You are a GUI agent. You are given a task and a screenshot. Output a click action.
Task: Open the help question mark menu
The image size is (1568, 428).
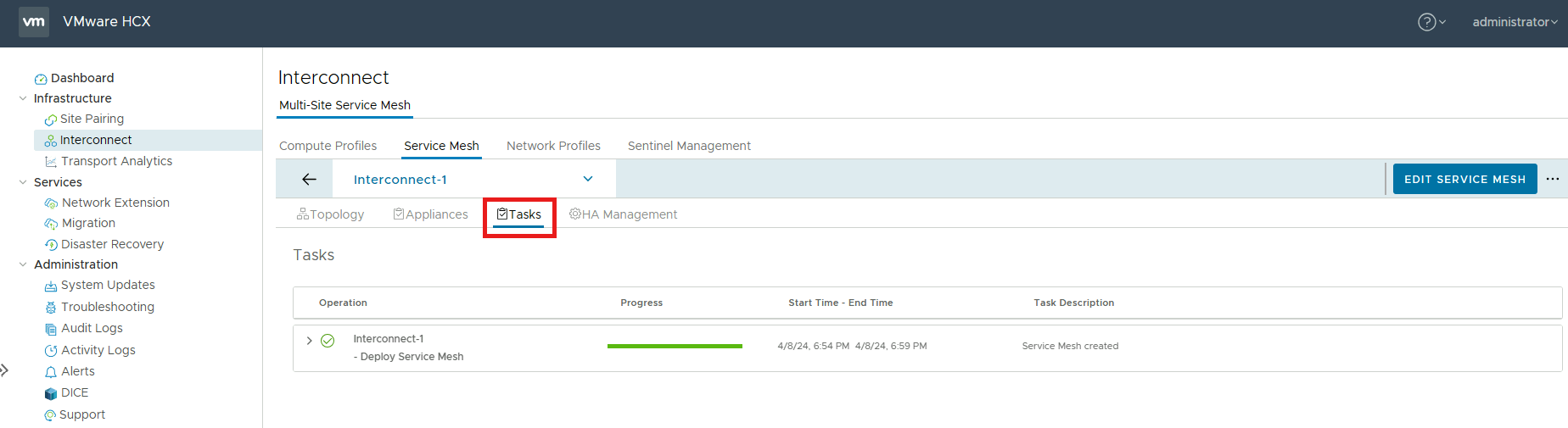click(x=1431, y=22)
